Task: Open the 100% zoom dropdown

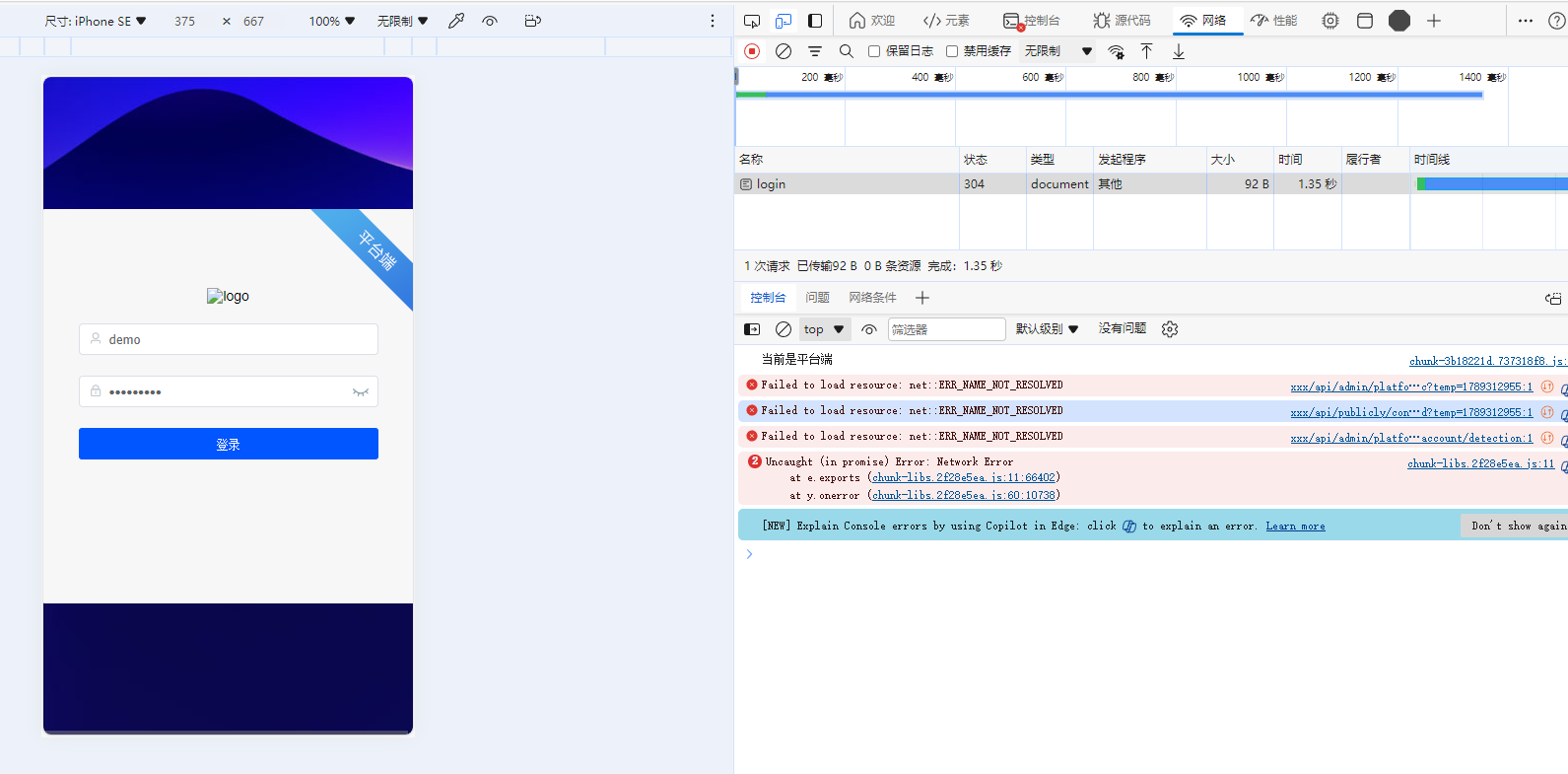Action: (x=332, y=21)
